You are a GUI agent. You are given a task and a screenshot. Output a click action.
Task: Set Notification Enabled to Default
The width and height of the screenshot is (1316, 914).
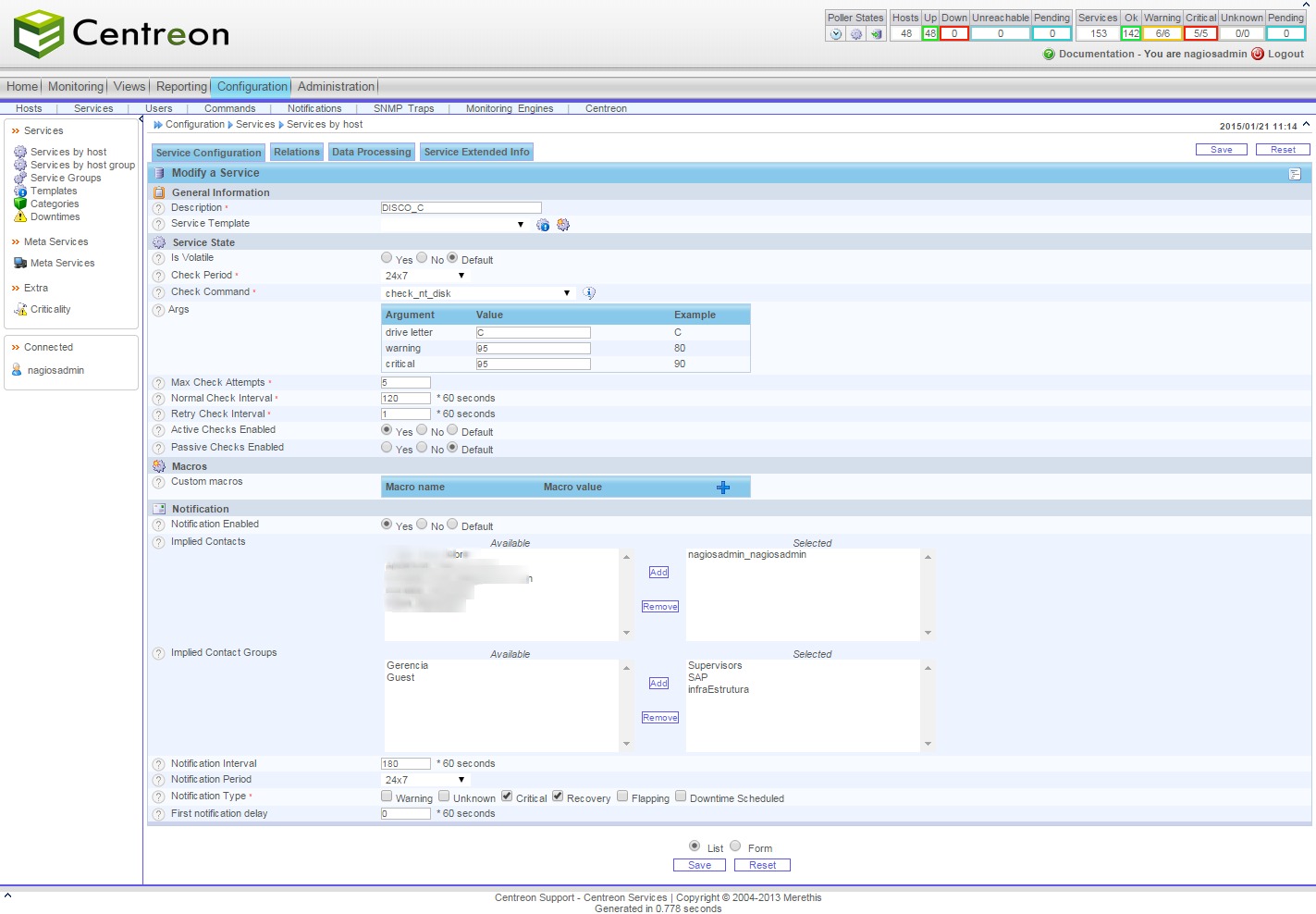(x=452, y=525)
